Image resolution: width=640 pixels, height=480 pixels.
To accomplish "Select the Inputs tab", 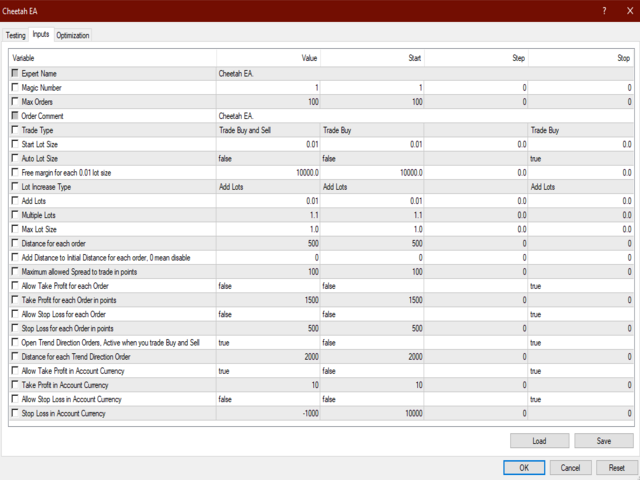I will [41, 34].
